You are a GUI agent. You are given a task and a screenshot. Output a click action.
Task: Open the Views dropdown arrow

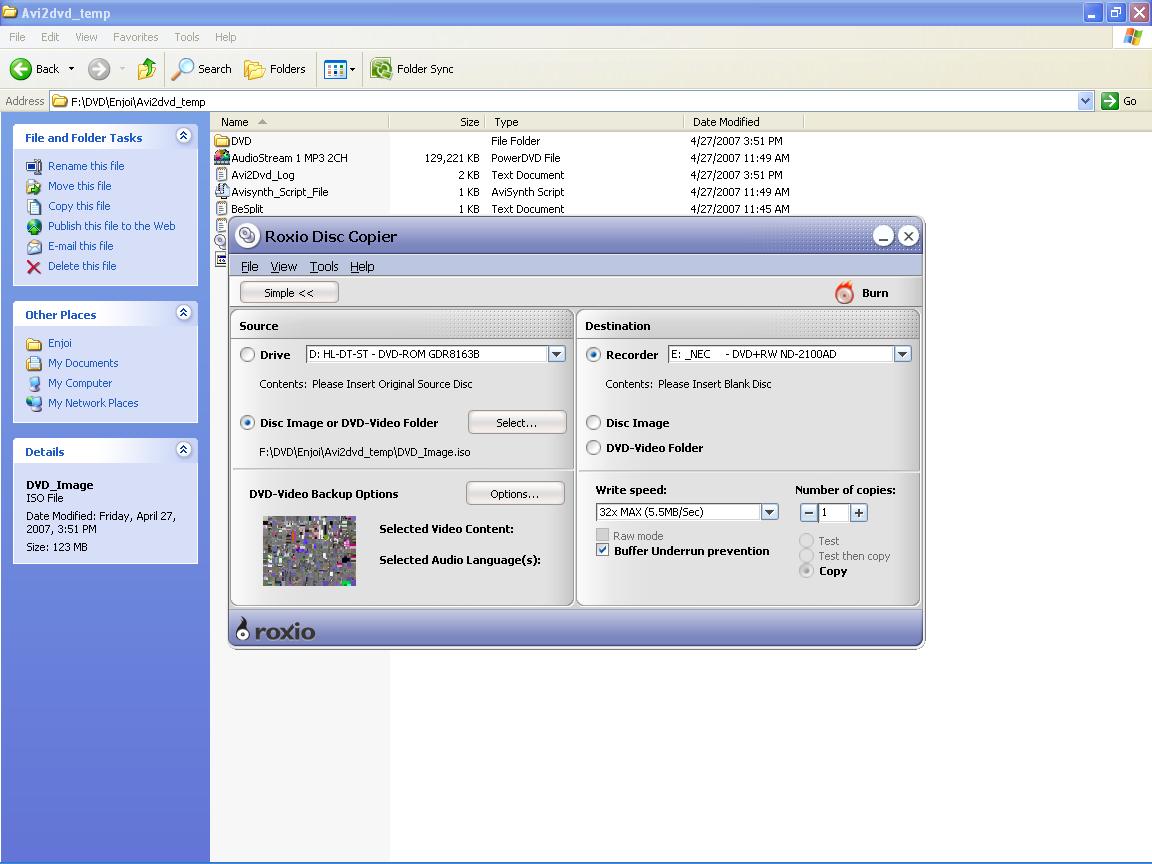(x=353, y=70)
